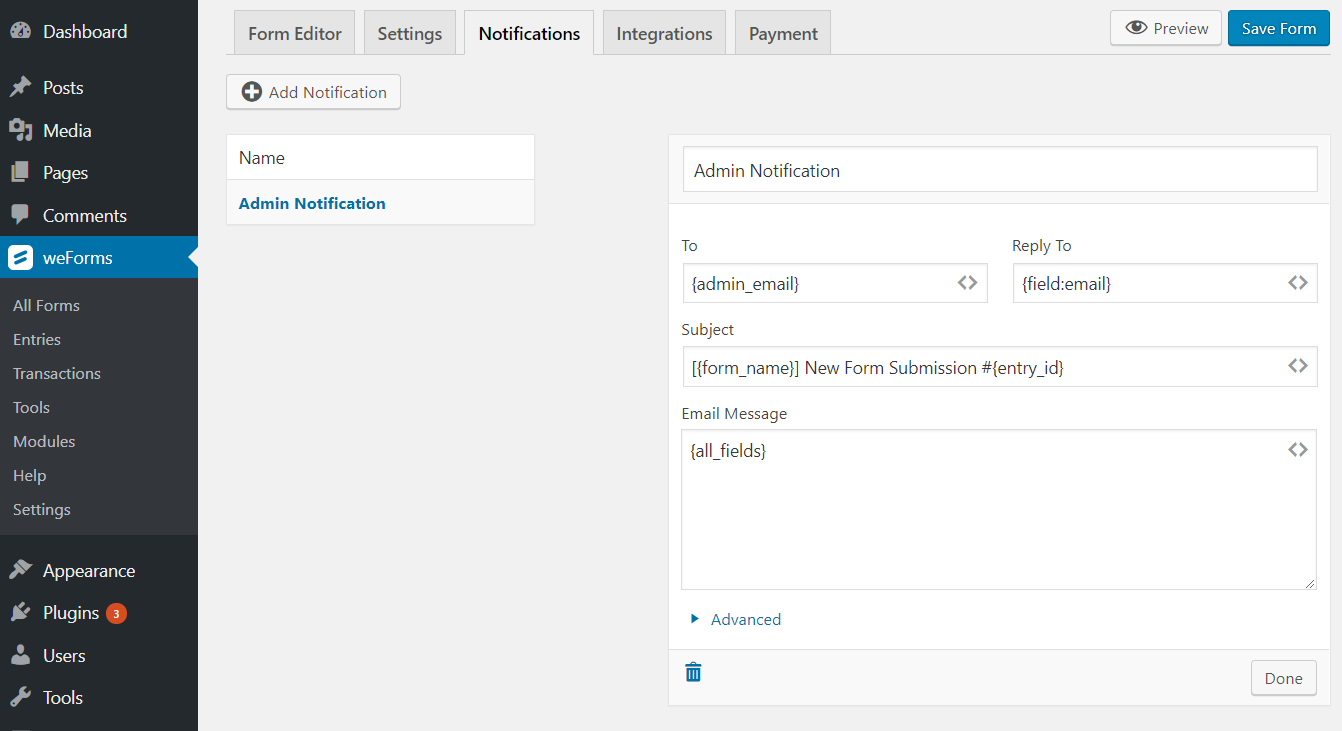Click the weForms menu heading
1342x731 pixels.
78,258
